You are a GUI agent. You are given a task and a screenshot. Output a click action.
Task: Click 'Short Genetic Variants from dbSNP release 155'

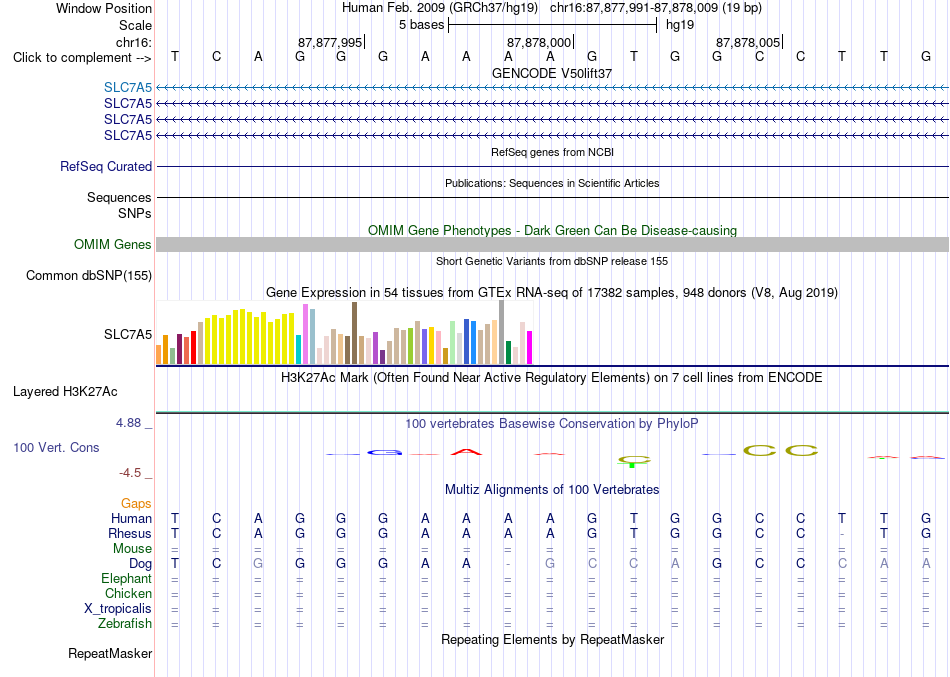pyautogui.click(x=552, y=261)
